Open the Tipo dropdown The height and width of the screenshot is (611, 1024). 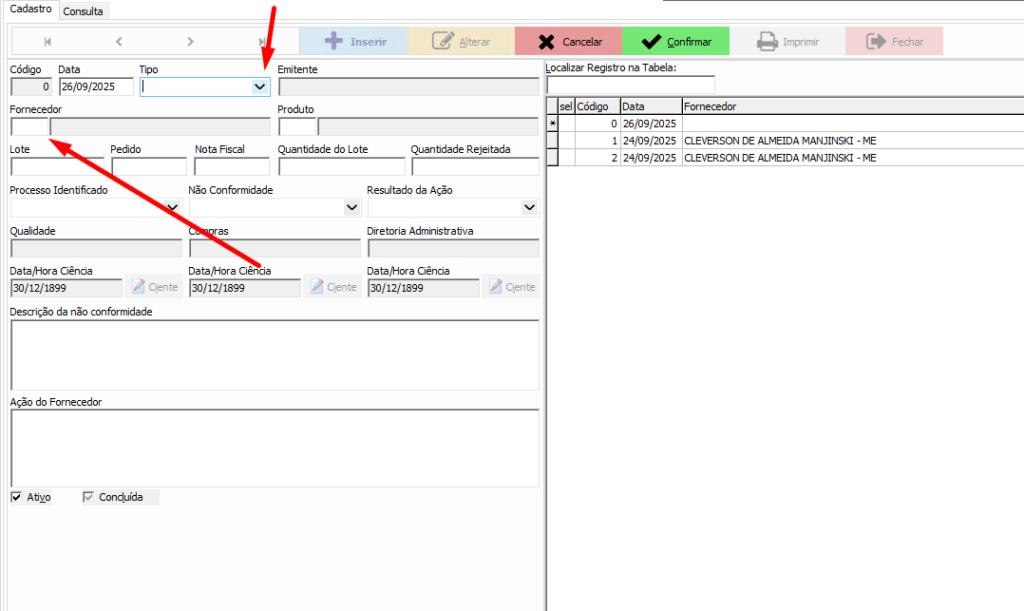coord(260,87)
